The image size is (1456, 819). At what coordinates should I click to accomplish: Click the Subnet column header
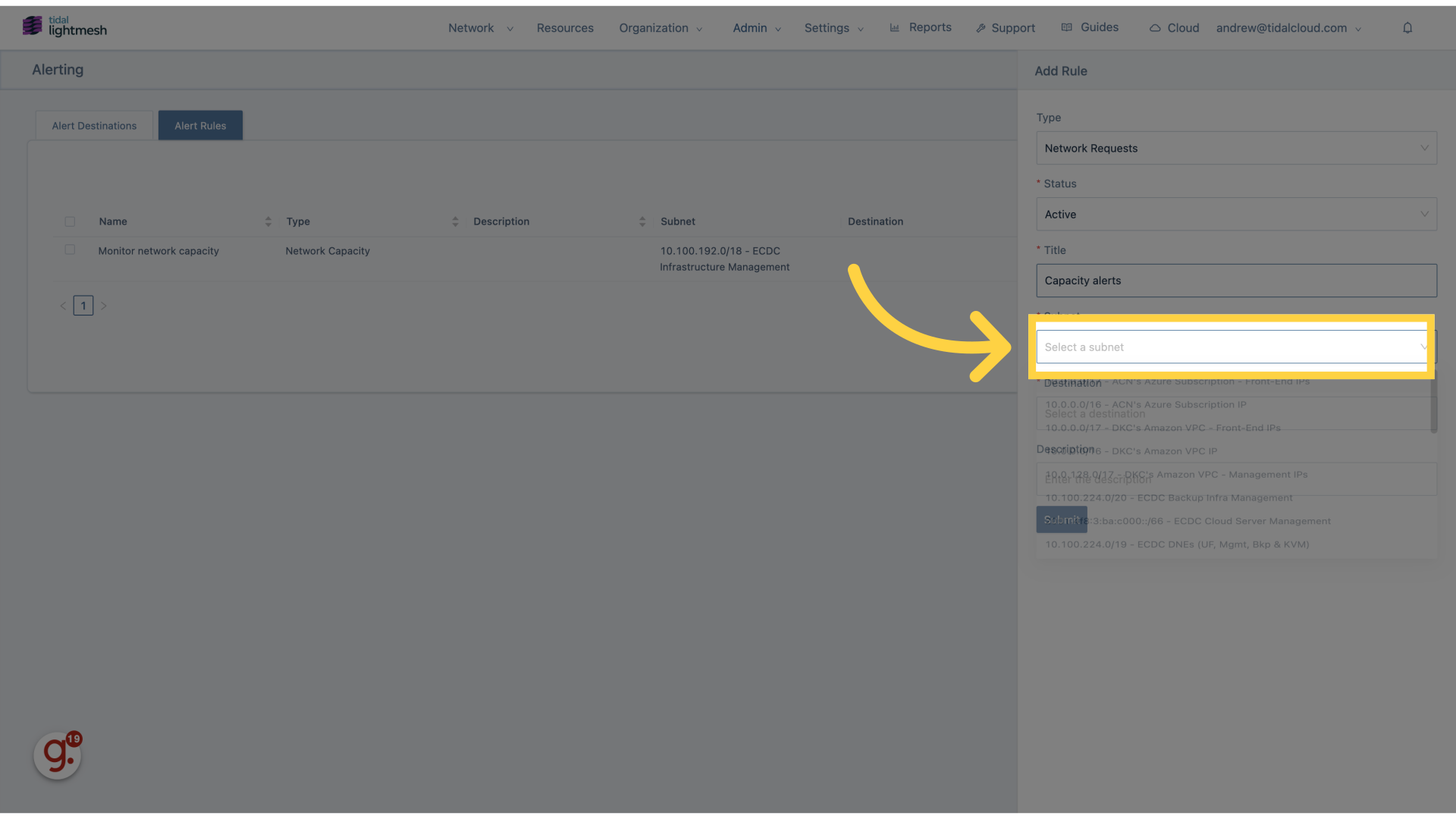[677, 221]
